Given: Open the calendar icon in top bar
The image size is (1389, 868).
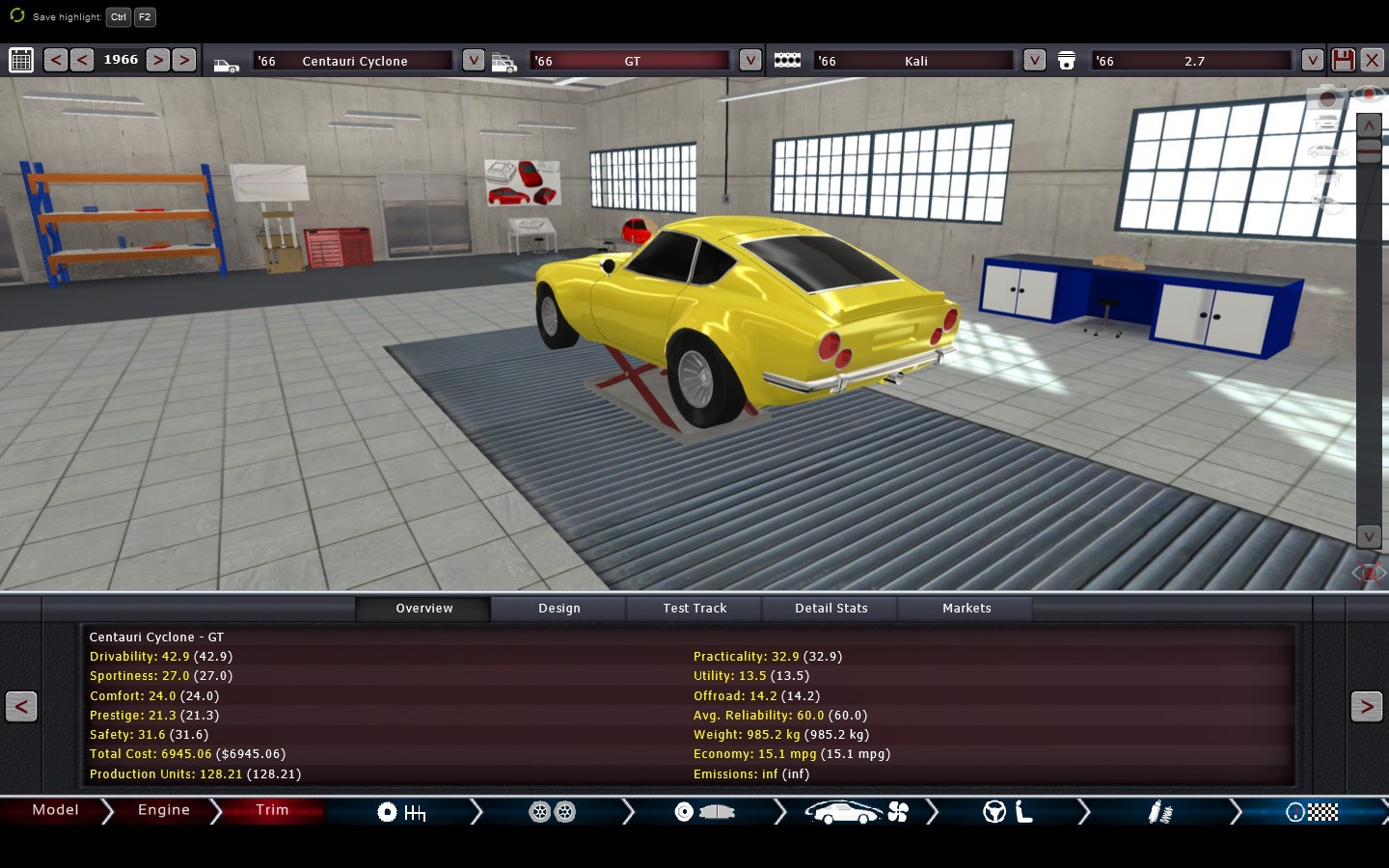Looking at the screenshot, I should [x=21, y=60].
